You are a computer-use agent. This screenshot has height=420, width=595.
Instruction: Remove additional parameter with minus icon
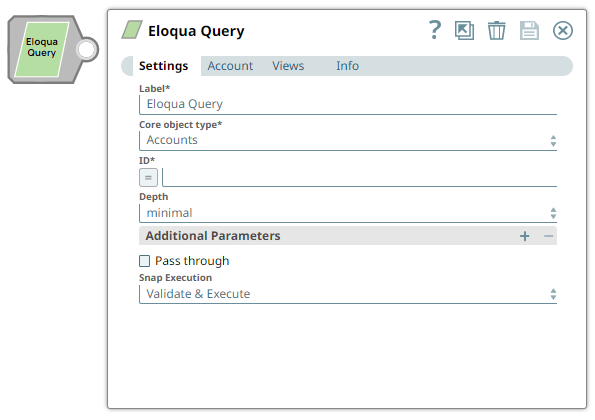tap(548, 236)
